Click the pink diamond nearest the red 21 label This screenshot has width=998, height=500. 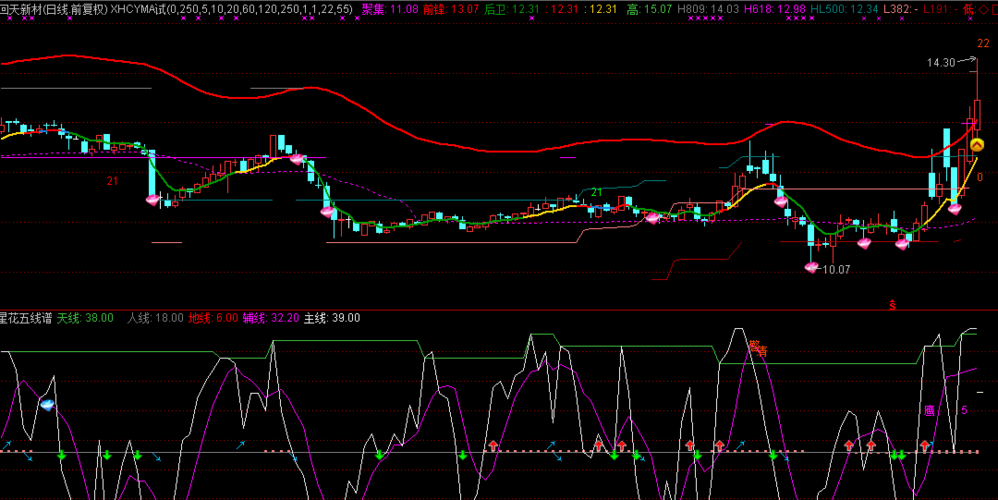tap(153, 200)
